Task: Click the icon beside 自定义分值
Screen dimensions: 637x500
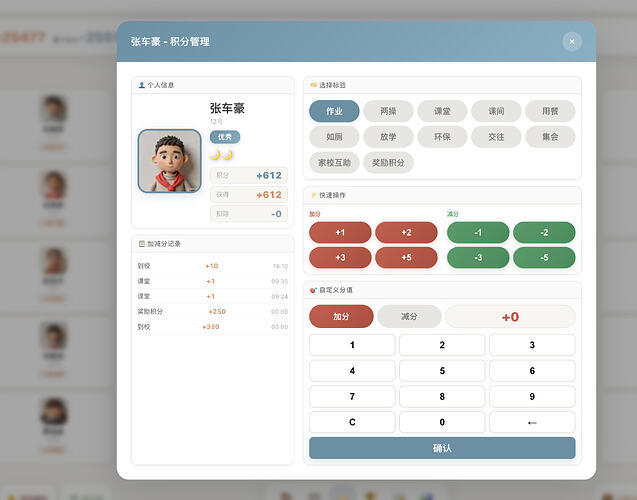Action: 313,290
